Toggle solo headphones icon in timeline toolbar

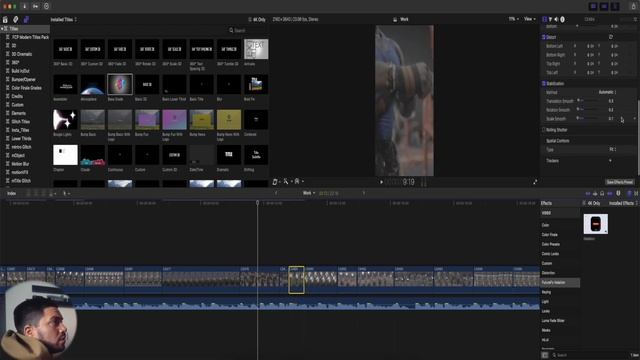coord(602,193)
